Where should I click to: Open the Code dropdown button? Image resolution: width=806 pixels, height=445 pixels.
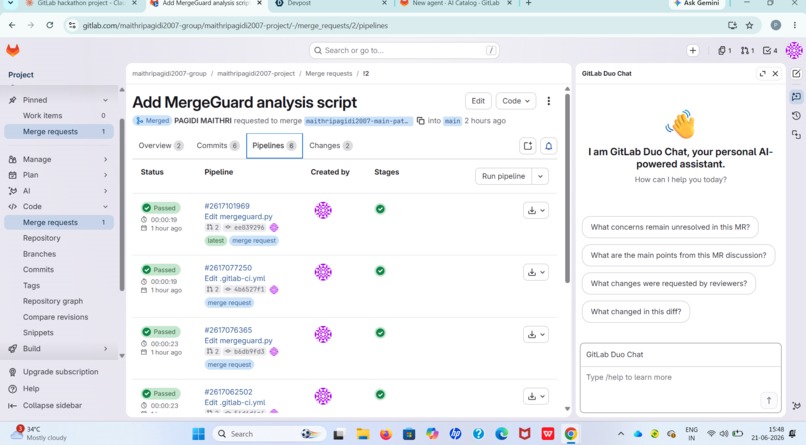point(516,101)
